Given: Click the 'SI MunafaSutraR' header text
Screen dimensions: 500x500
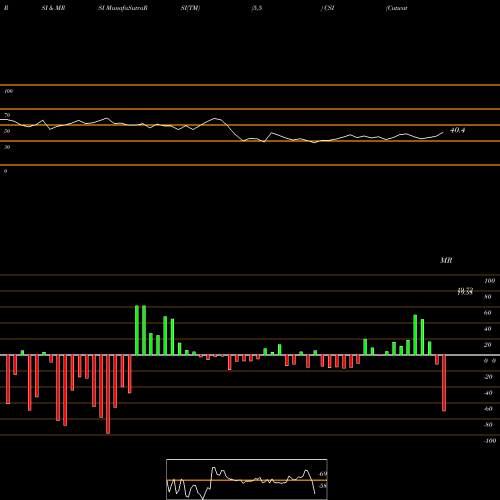Looking at the screenshot, I should pyautogui.click(x=123, y=8).
